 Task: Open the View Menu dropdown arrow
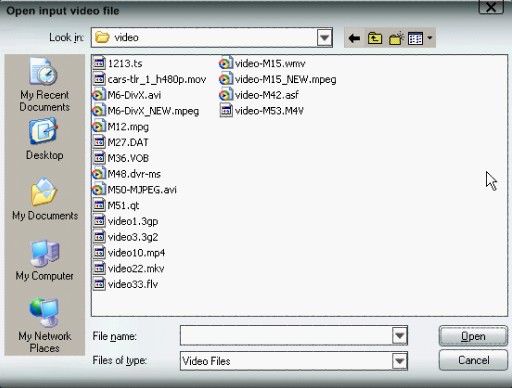430,38
